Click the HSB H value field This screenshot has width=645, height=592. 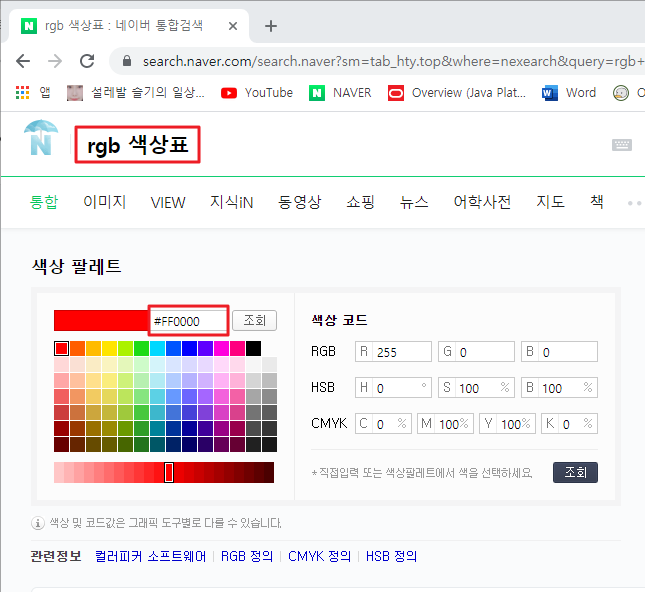tap(393, 388)
